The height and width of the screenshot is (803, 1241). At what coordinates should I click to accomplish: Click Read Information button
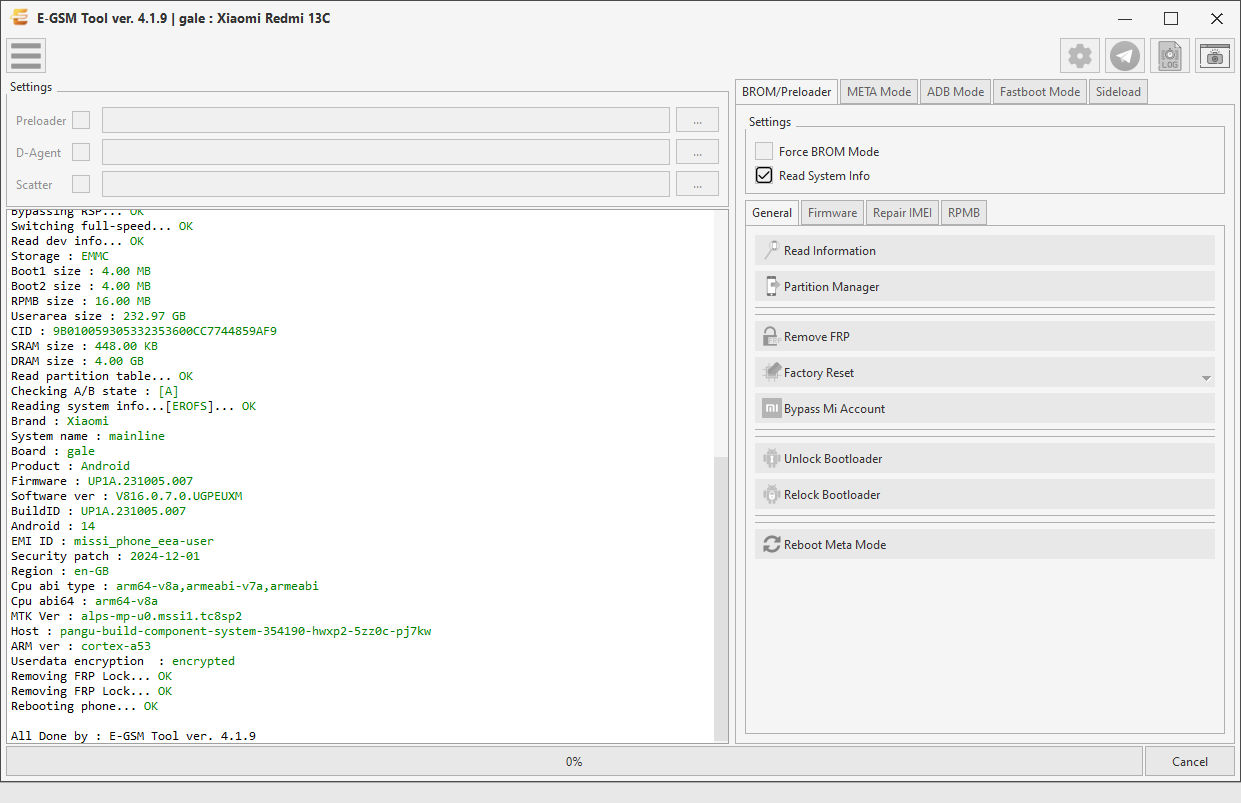(985, 251)
